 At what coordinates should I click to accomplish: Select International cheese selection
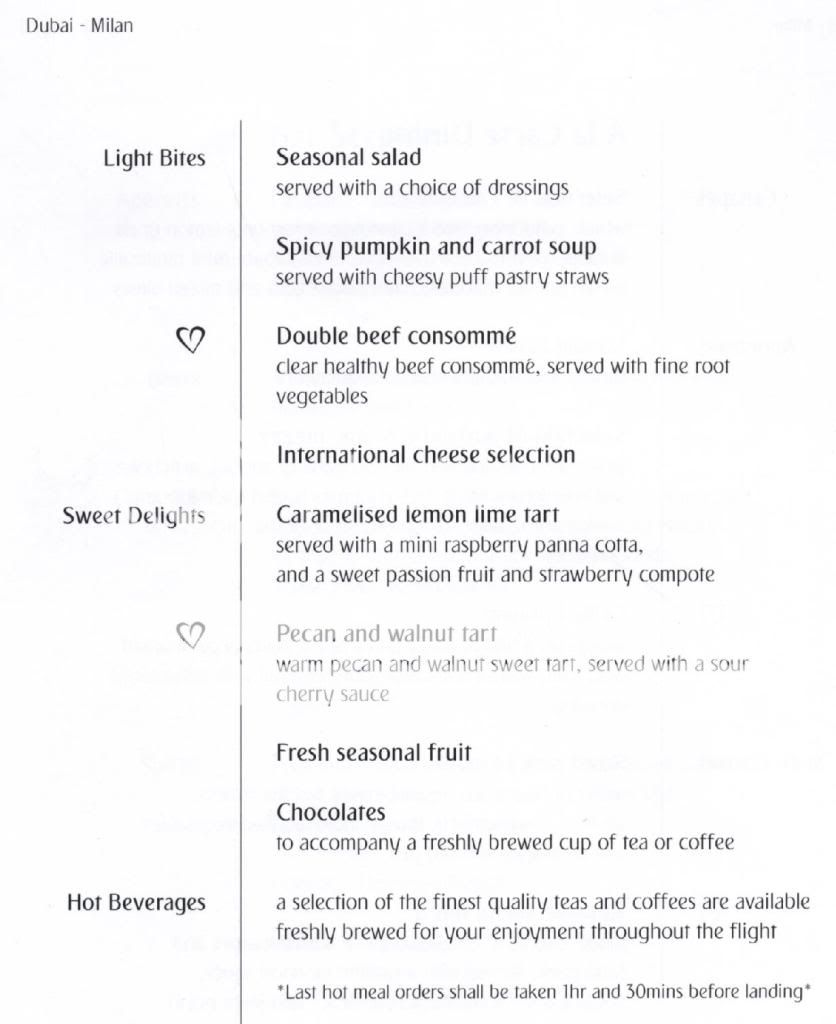coord(425,455)
